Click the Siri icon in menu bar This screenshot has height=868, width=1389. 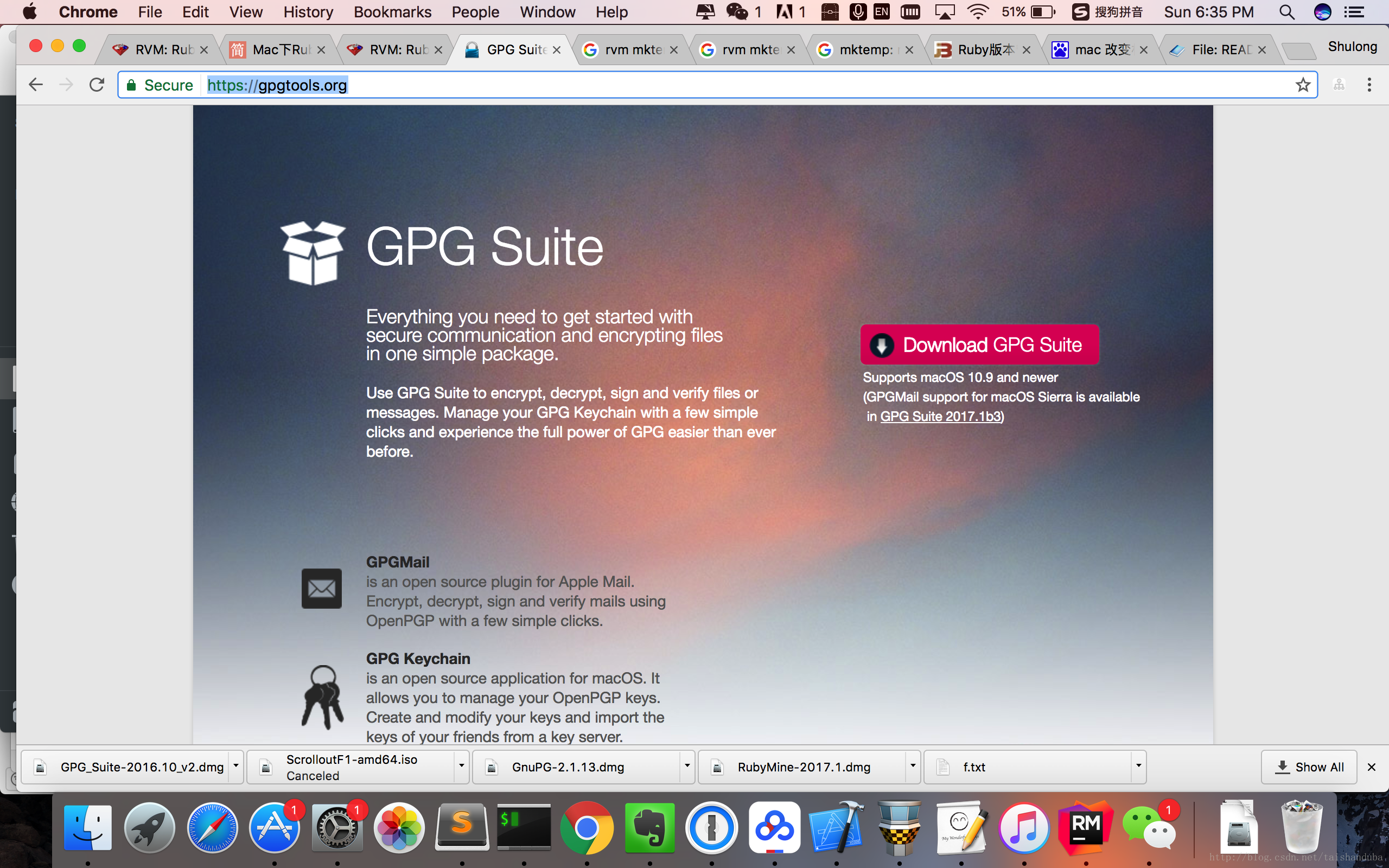tap(1322, 12)
